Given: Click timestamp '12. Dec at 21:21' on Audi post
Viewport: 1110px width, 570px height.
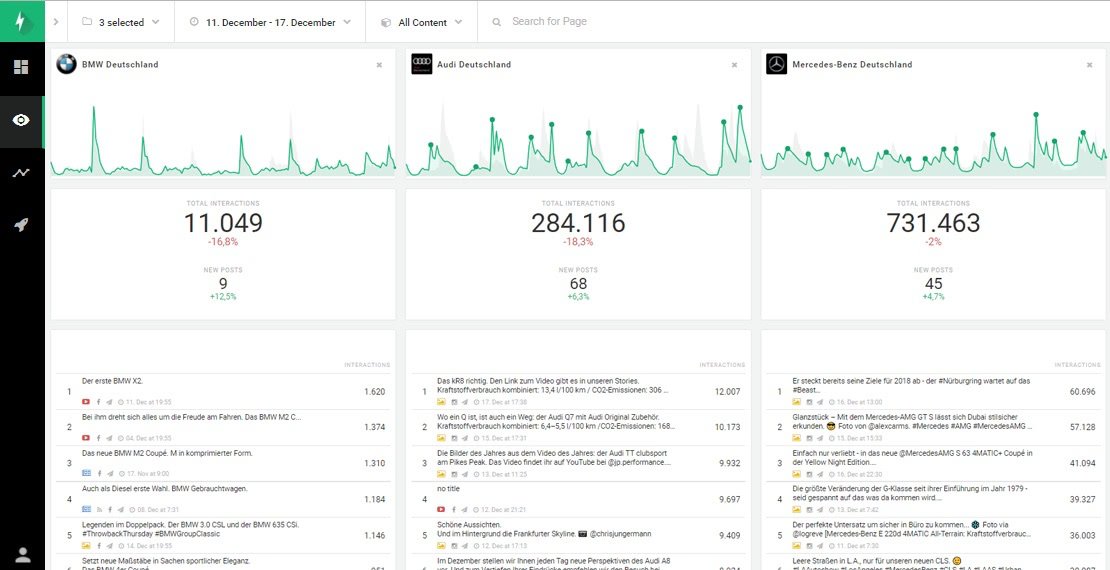Looking at the screenshot, I should tap(503, 509).
